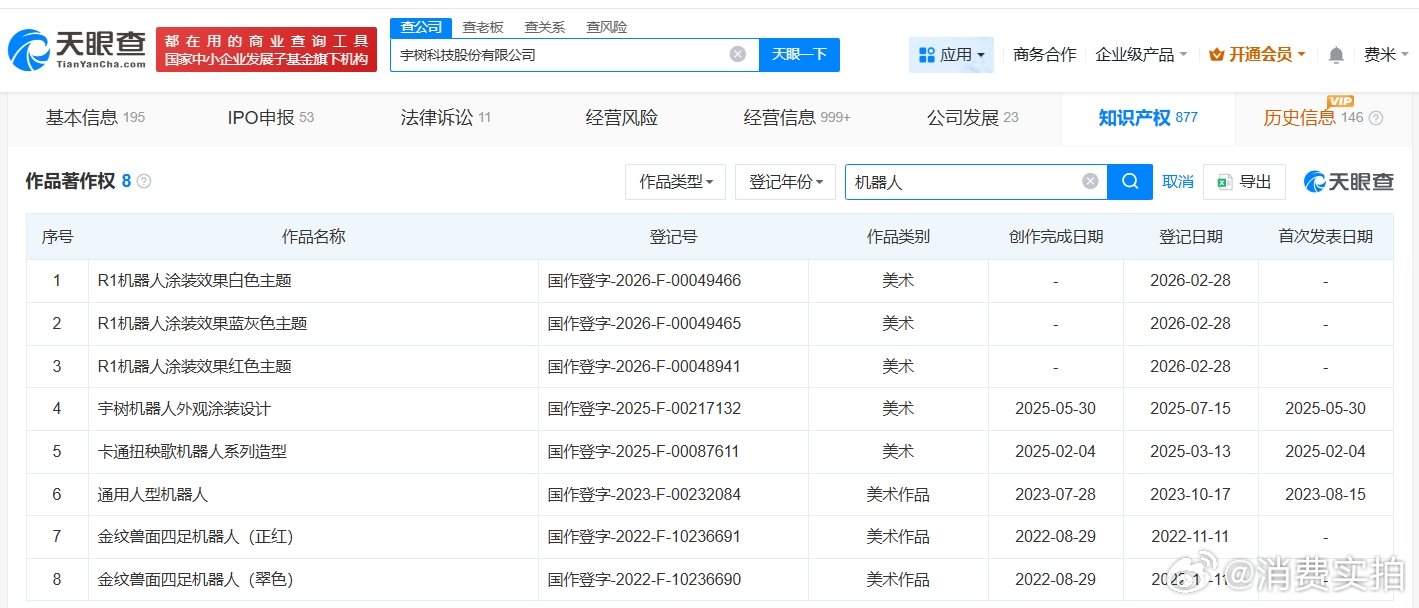
Task: Click the 导出 export button
Action: tap(1244, 182)
